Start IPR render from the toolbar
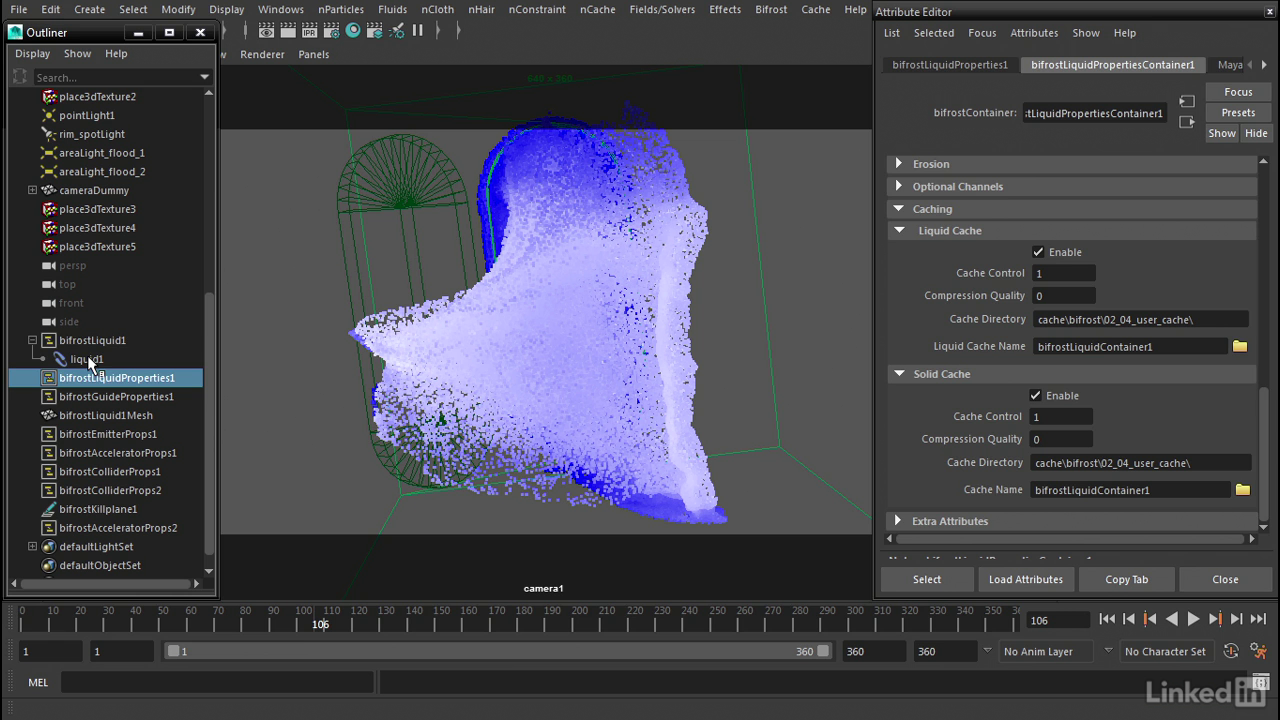This screenshot has height=720, width=1280. coord(310,30)
